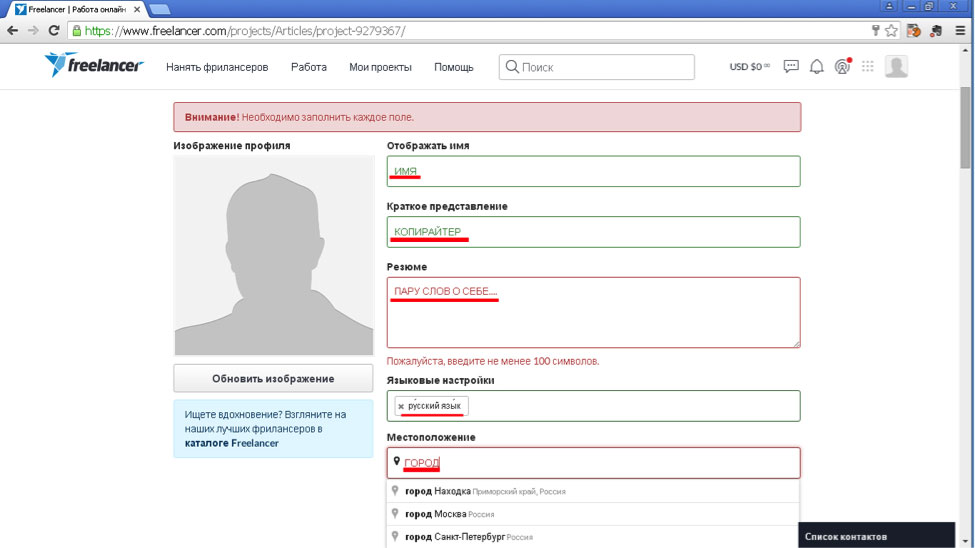Click magnifier icon in search box

click(512, 67)
